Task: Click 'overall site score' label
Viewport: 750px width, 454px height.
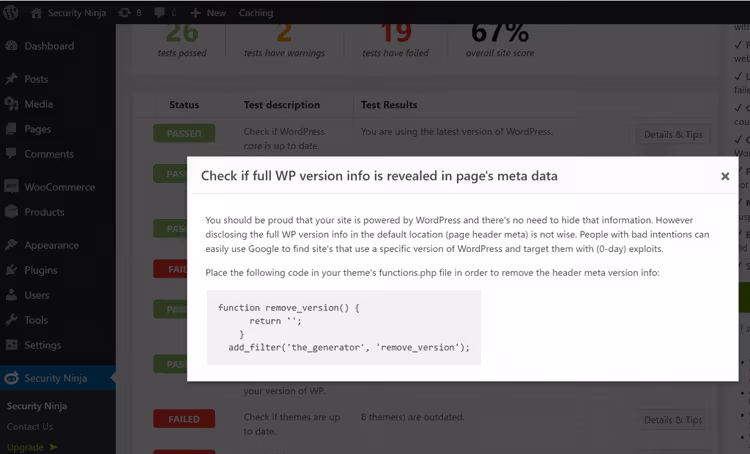Action: pyautogui.click(x=500, y=53)
